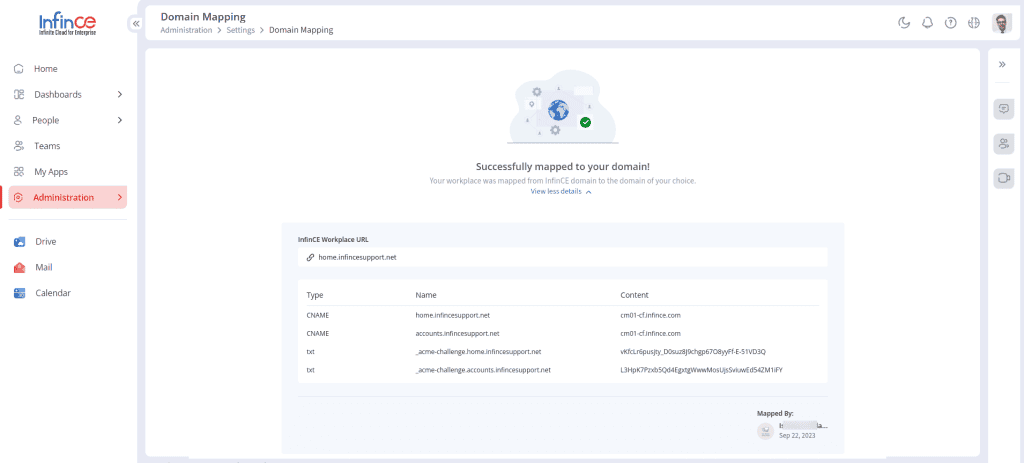1024x463 pixels.
Task: Expand People submenu arrow
Action: point(120,120)
